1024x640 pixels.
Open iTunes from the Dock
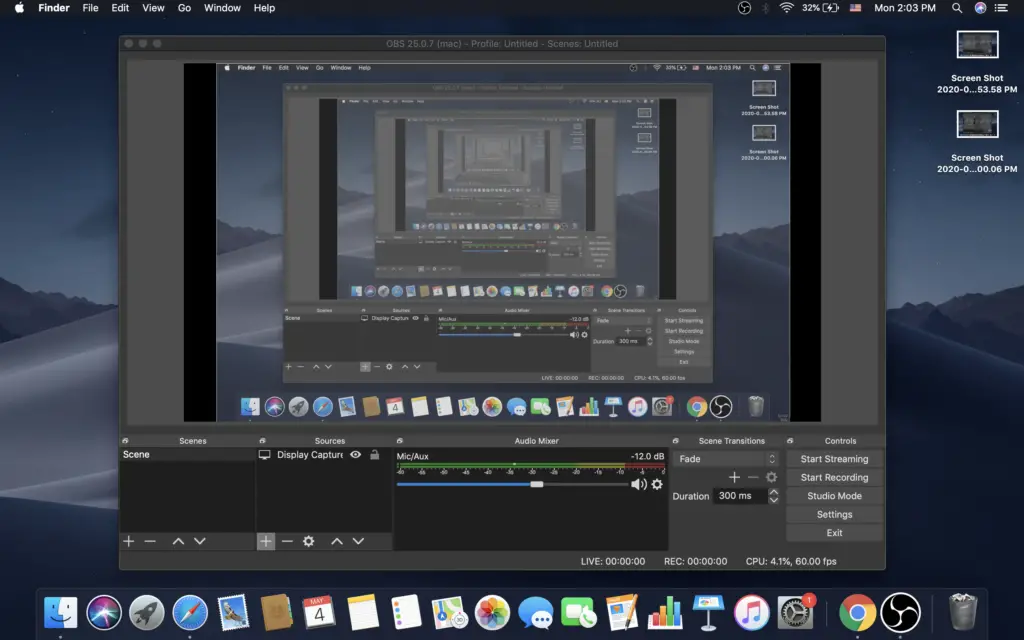752,613
